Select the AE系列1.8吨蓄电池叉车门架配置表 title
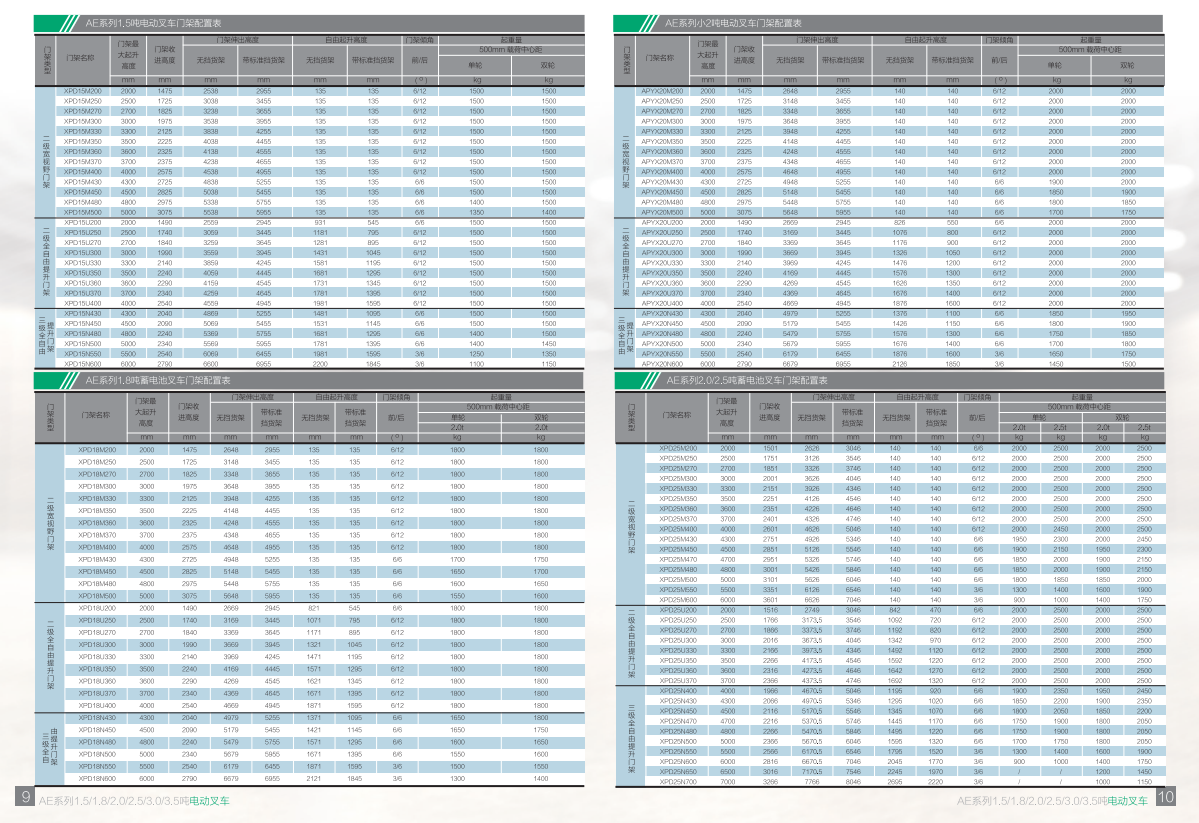1199x823 pixels. coord(157,381)
